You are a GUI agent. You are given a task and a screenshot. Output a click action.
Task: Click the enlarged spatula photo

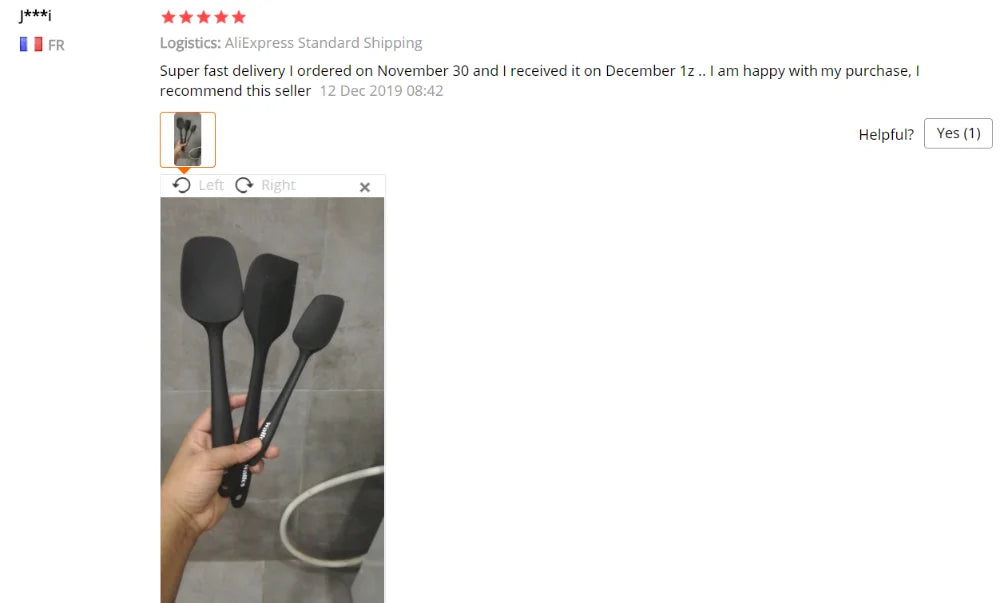[x=272, y=400]
